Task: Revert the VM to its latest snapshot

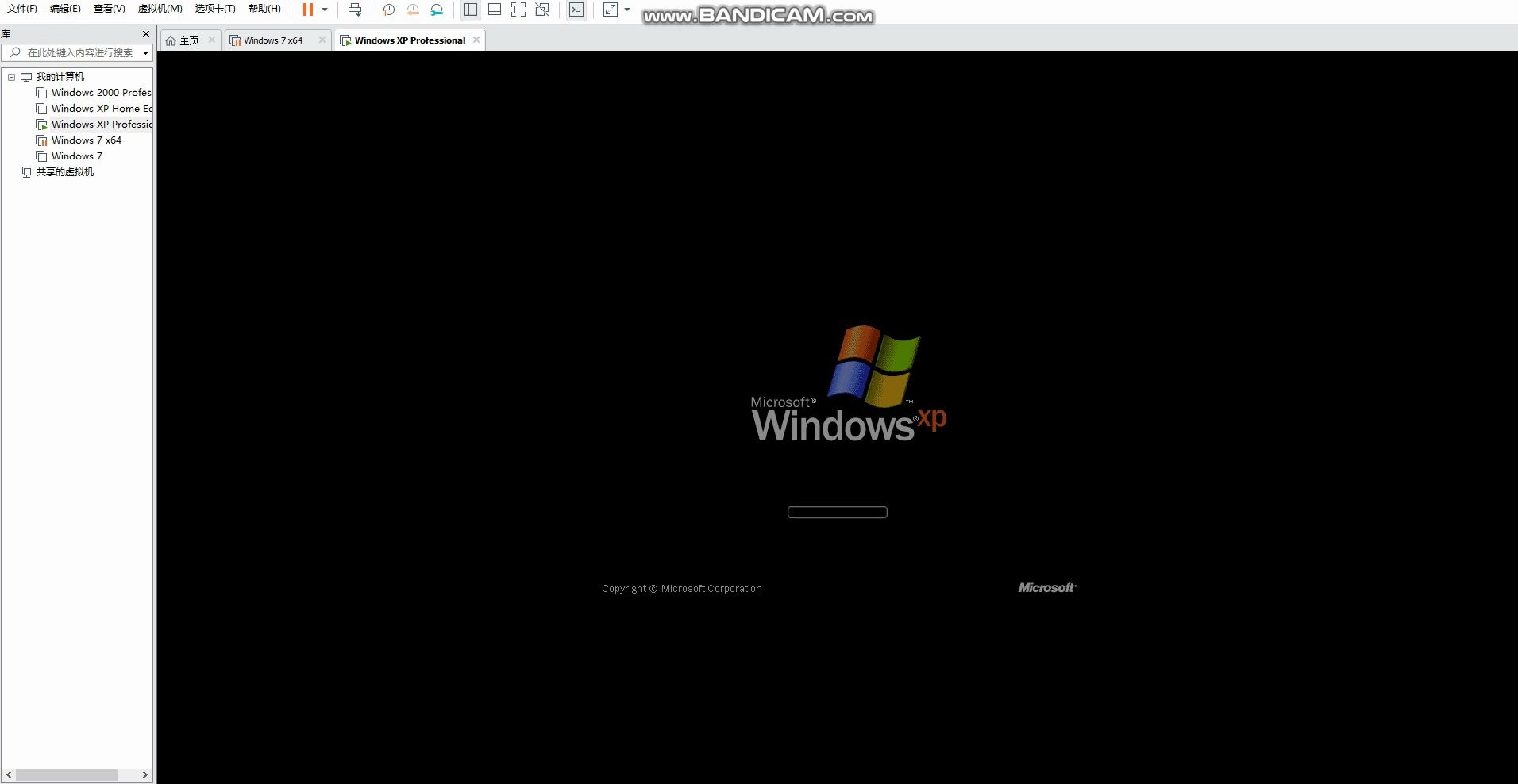Action: click(x=413, y=10)
